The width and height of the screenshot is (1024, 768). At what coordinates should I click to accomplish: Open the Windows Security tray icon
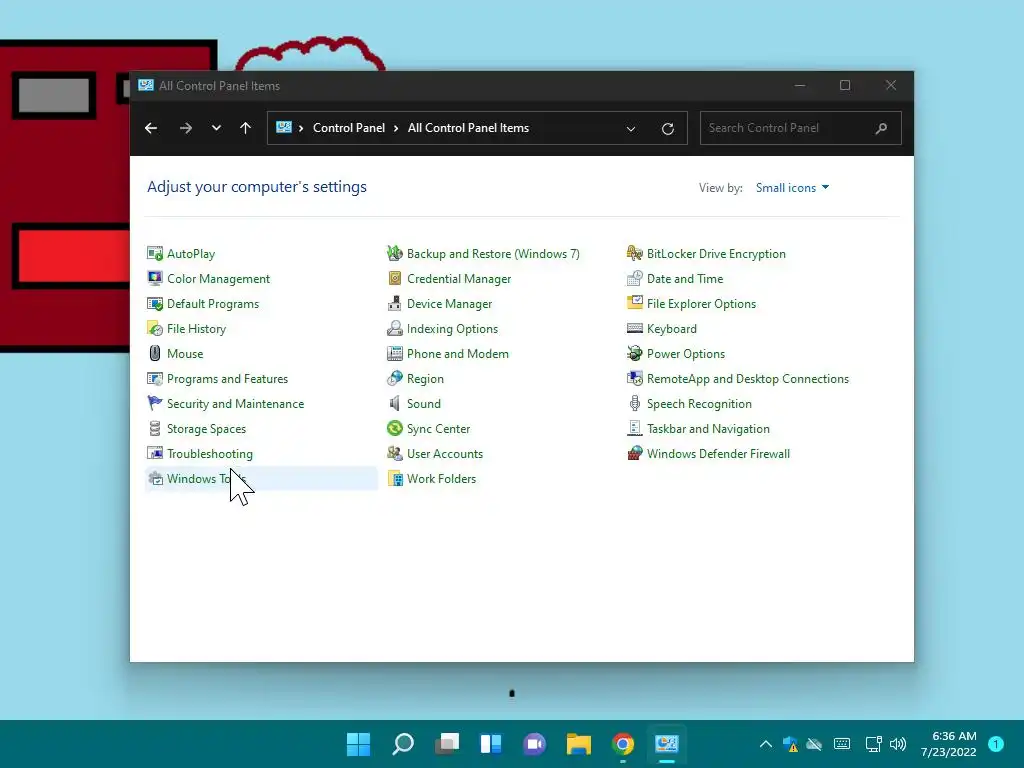point(790,744)
